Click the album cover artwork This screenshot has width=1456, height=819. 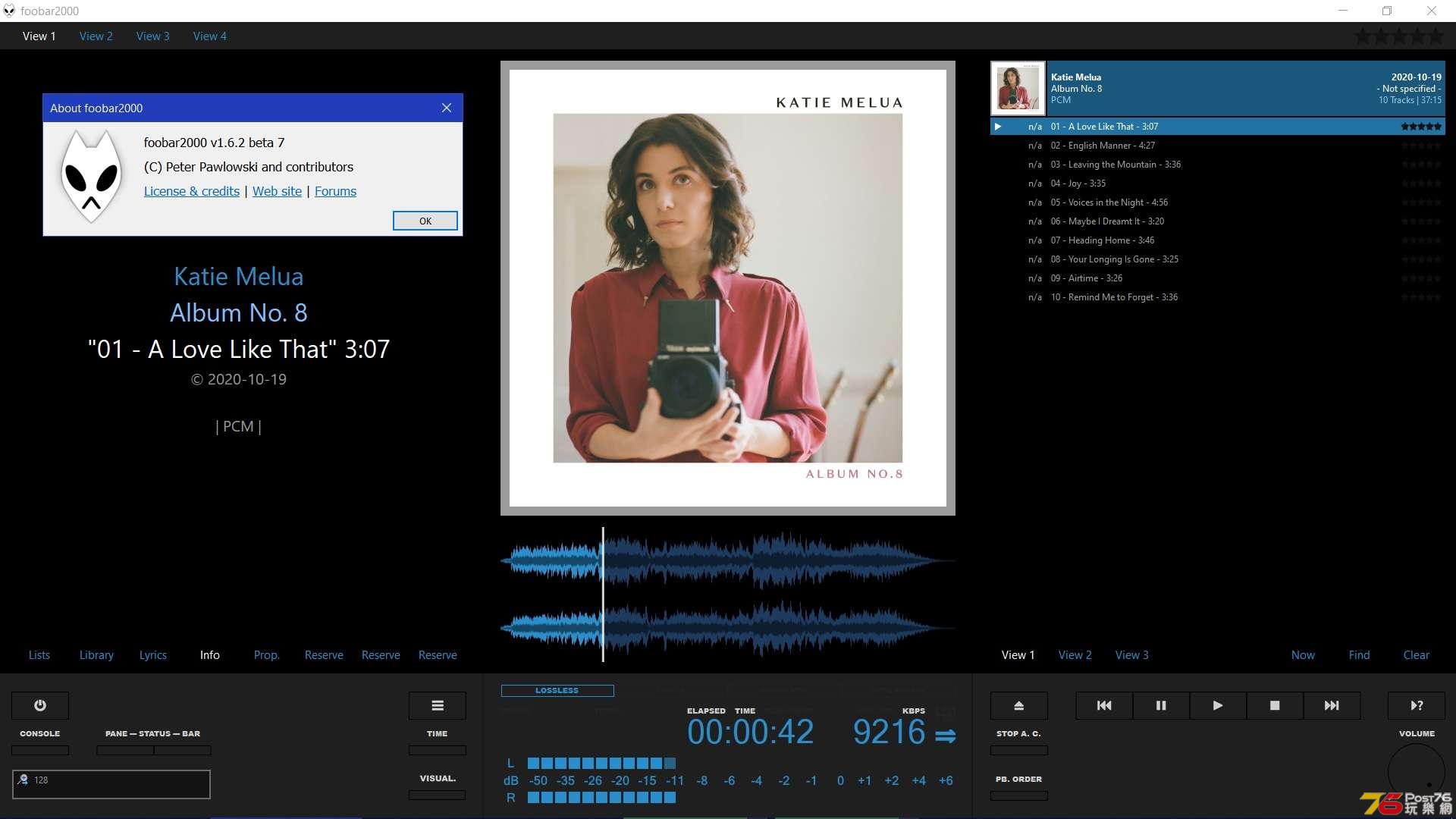pyautogui.click(x=728, y=288)
